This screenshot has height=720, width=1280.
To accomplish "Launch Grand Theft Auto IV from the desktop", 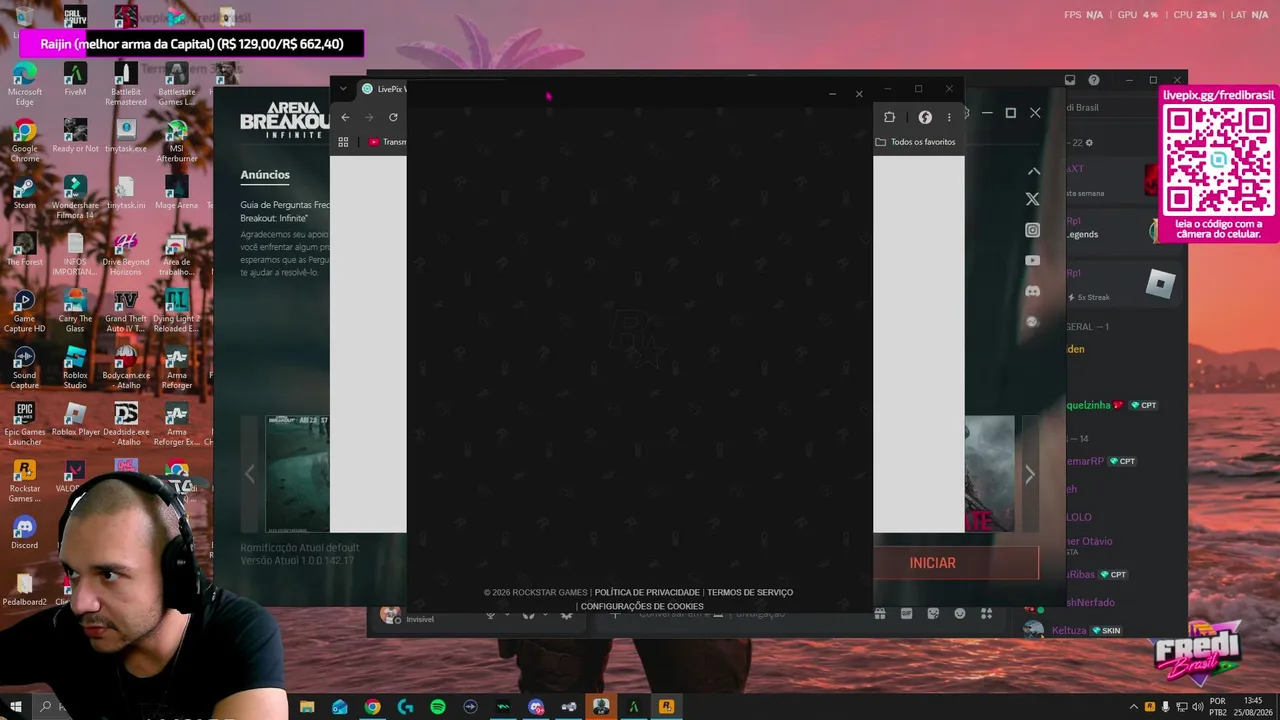I will [126, 312].
